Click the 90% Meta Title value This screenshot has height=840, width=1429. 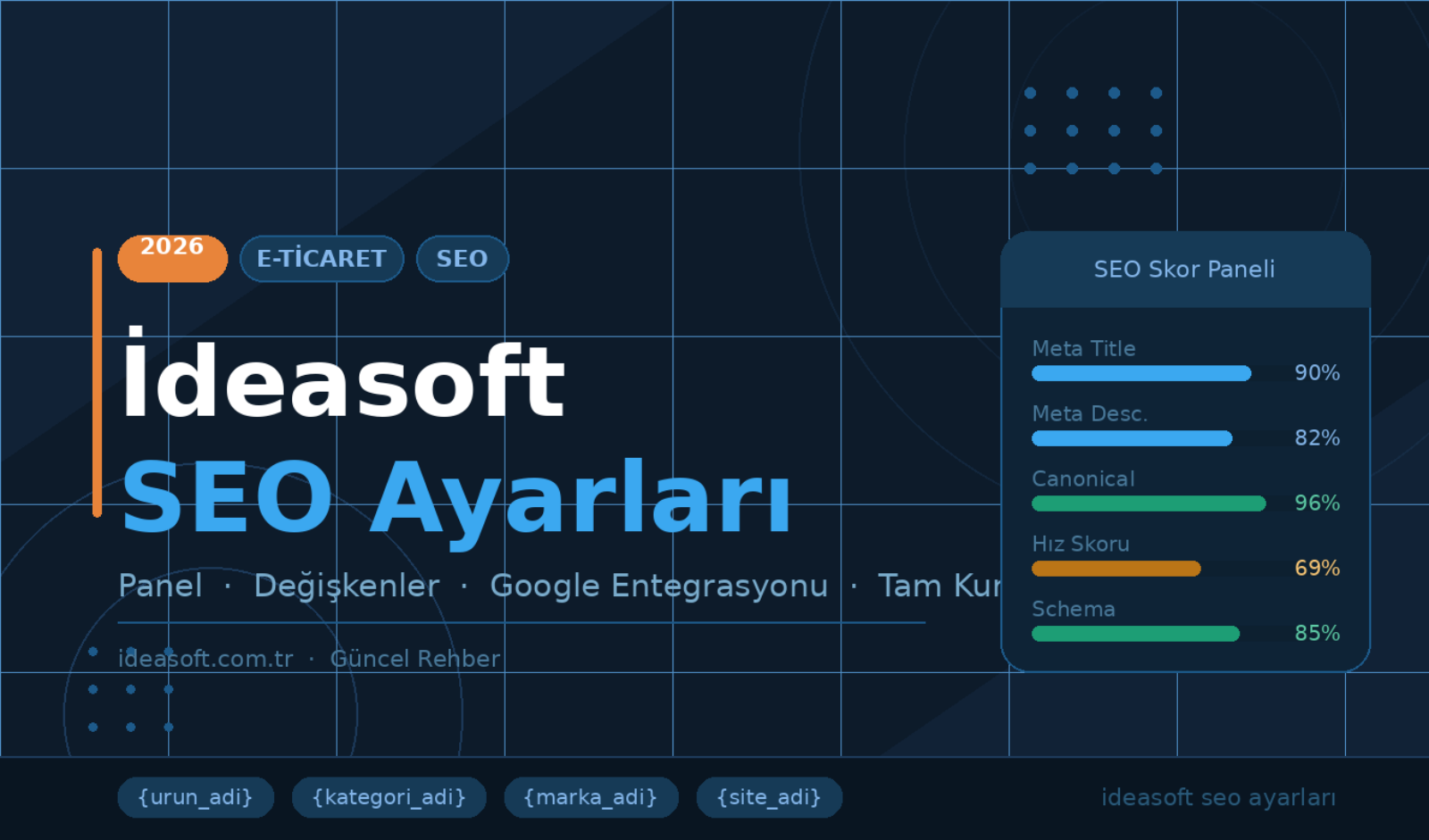[1317, 373]
